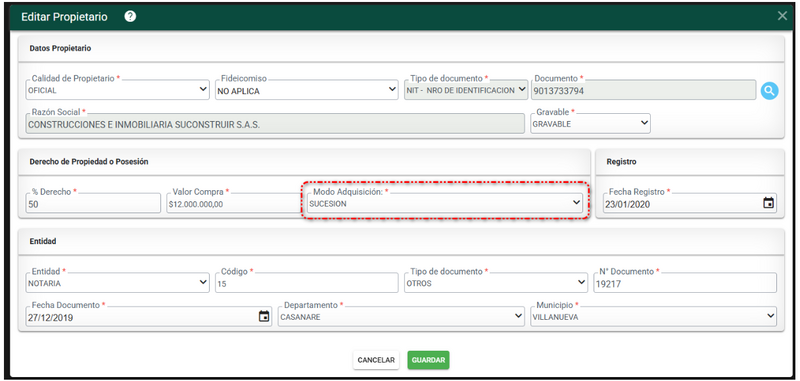The image size is (800, 381).
Task: Expand the Entidad NOTARIA dropdown
Action: point(117,283)
